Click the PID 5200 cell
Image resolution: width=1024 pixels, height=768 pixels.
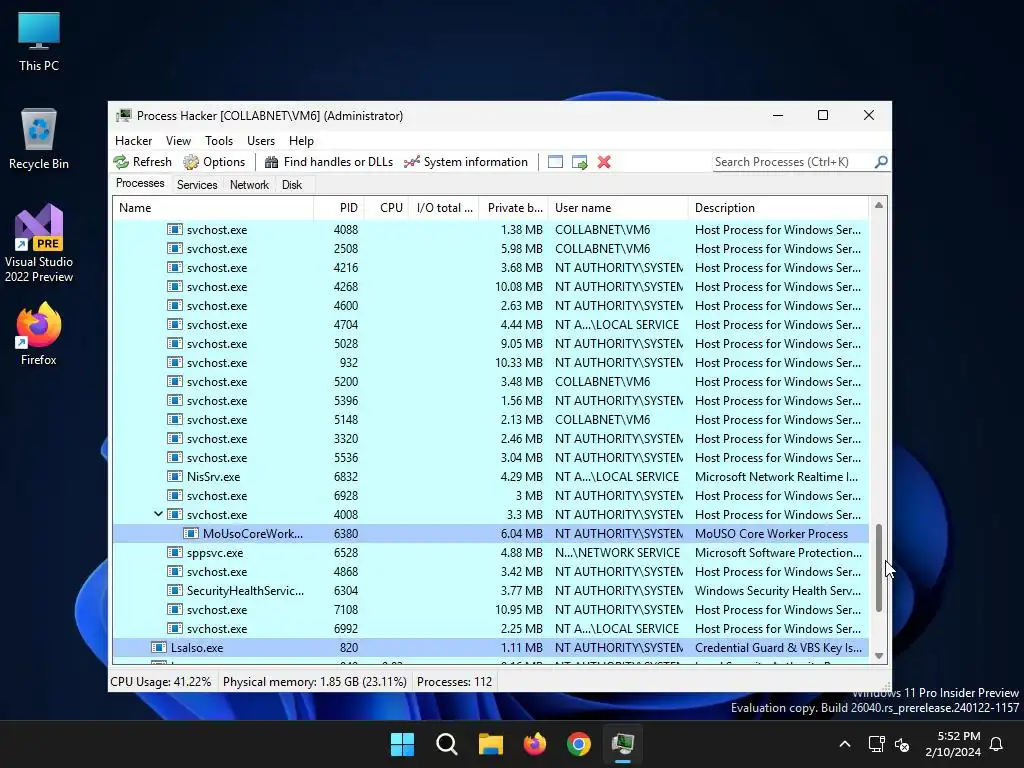pyautogui.click(x=345, y=381)
